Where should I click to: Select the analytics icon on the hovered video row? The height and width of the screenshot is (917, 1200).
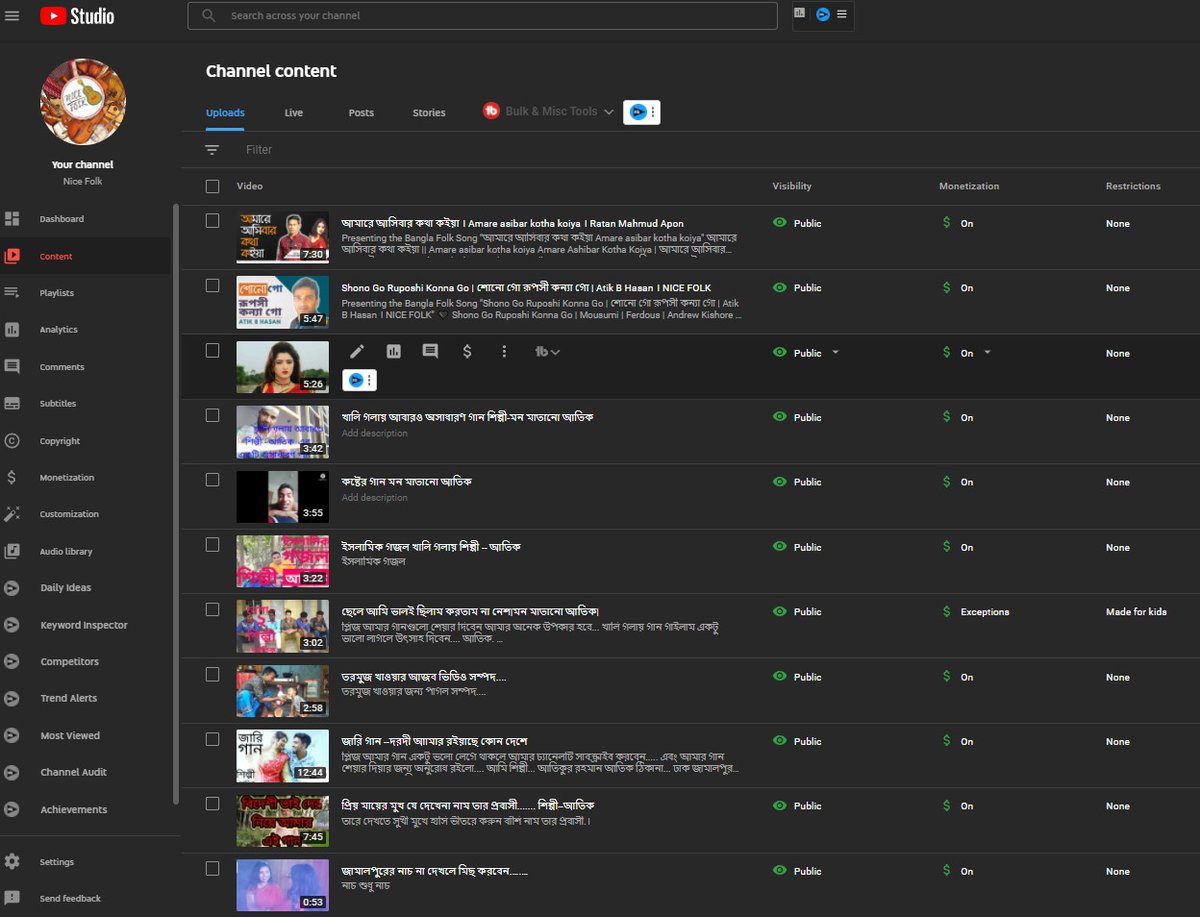[394, 351]
